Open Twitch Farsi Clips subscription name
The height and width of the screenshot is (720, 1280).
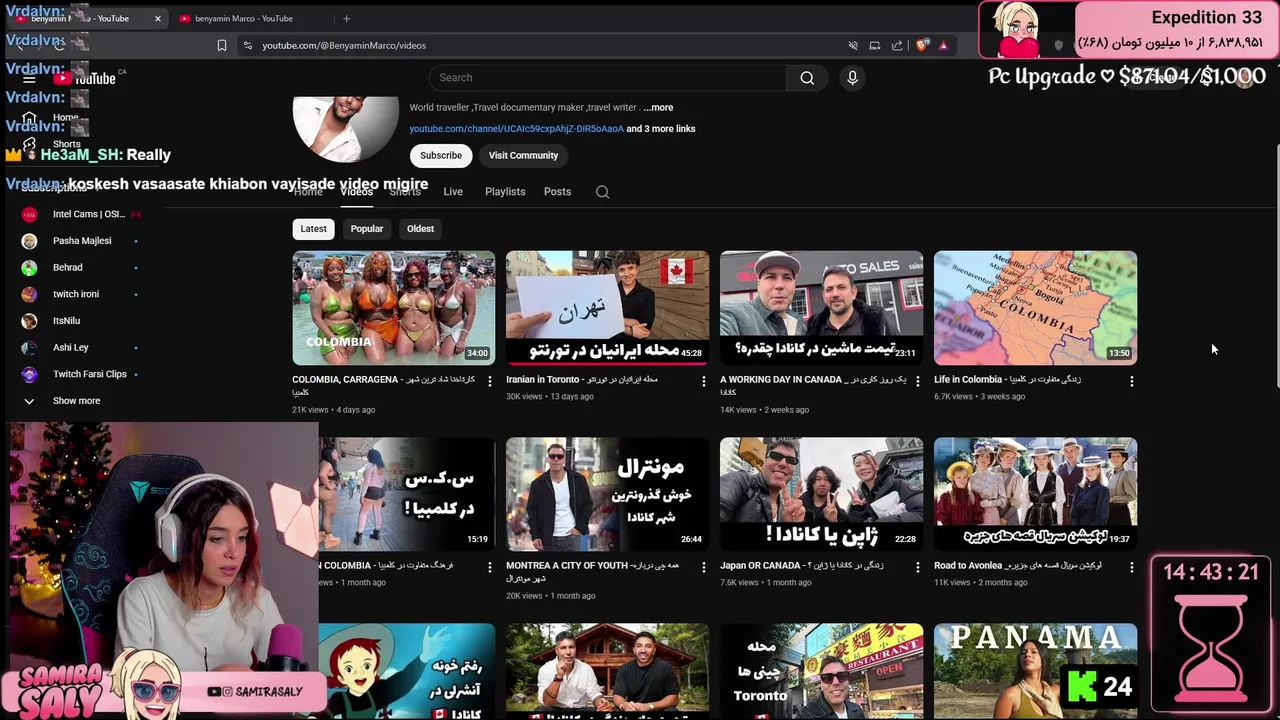coord(90,374)
